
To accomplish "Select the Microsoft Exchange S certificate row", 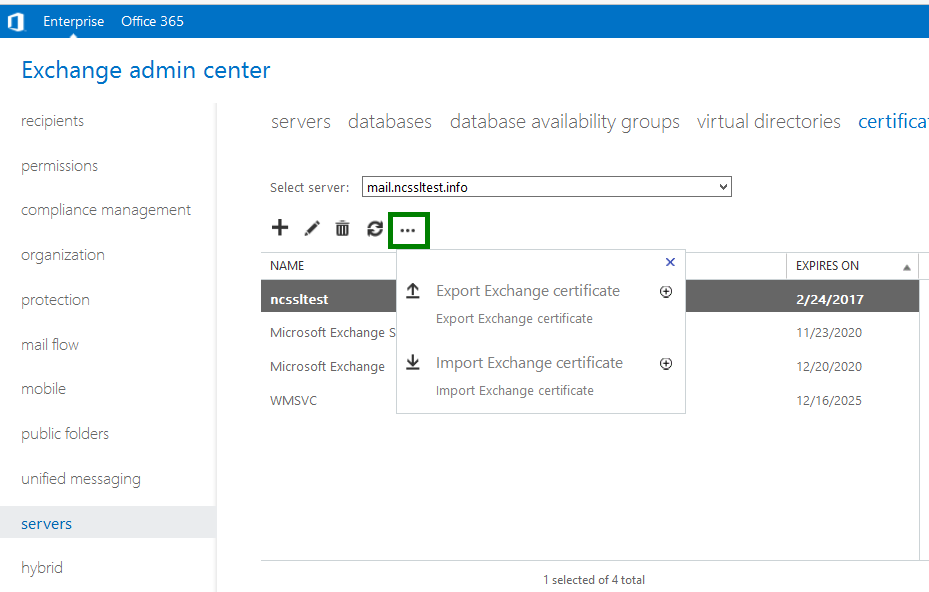I will coord(332,332).
